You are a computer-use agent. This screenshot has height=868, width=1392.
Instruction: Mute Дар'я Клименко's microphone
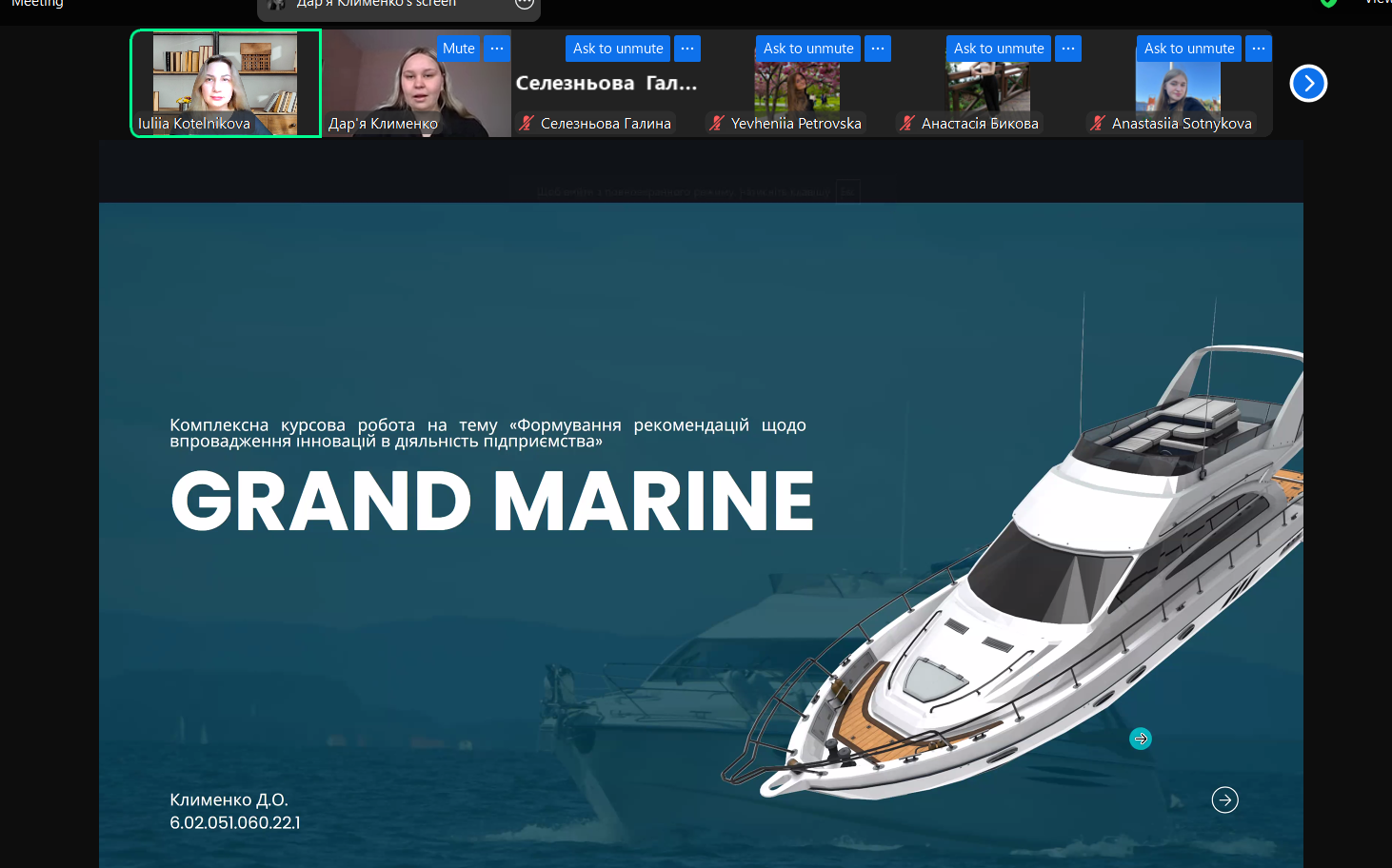tap(458, 49)
